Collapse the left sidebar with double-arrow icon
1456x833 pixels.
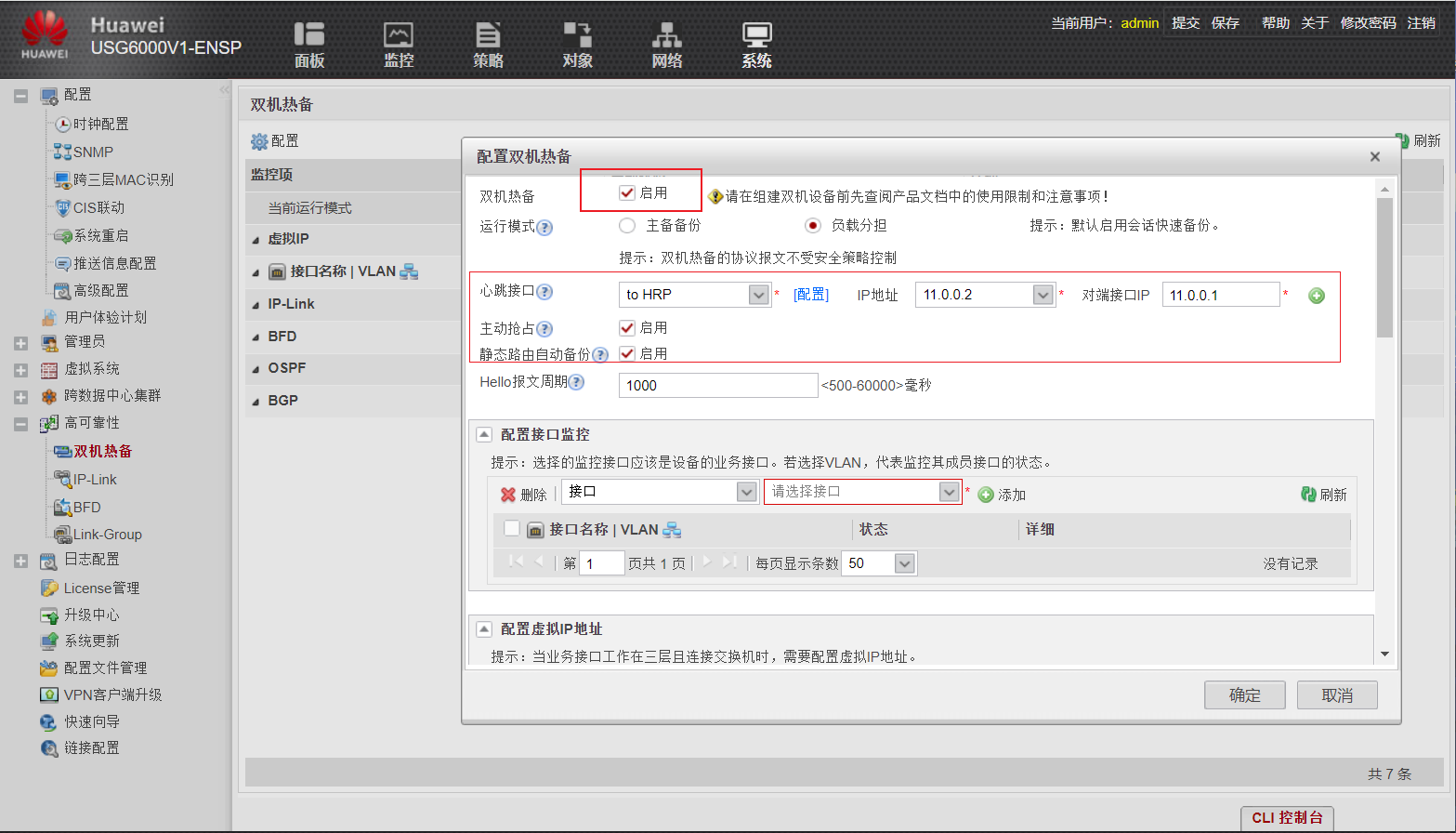click(x=224, y=90)
